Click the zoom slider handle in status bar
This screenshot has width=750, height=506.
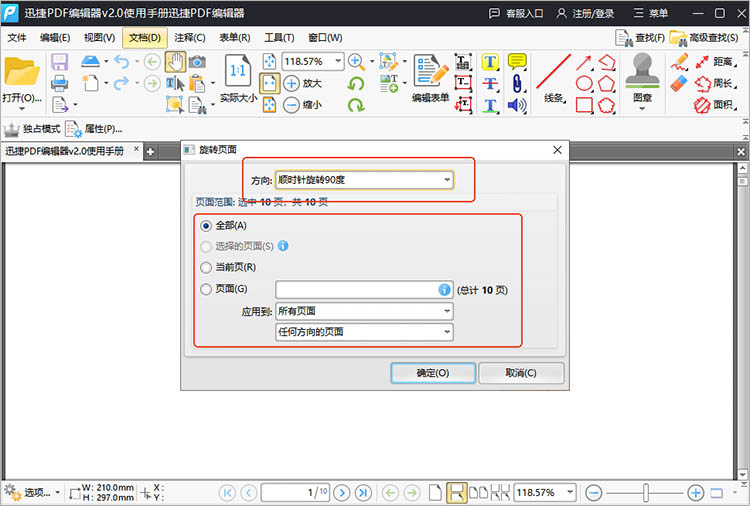point(646,492)
